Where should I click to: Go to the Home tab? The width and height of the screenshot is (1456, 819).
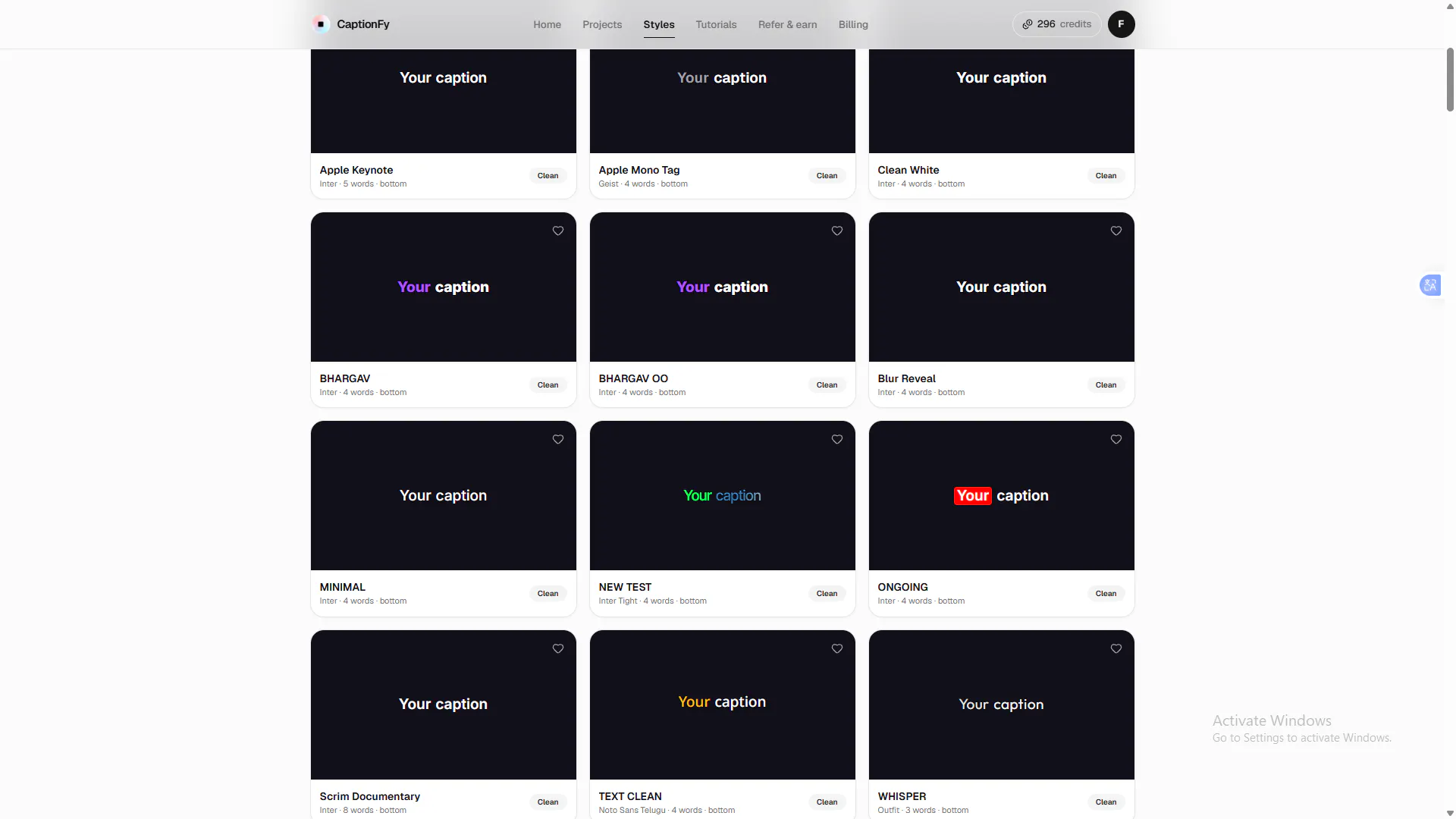547,24
